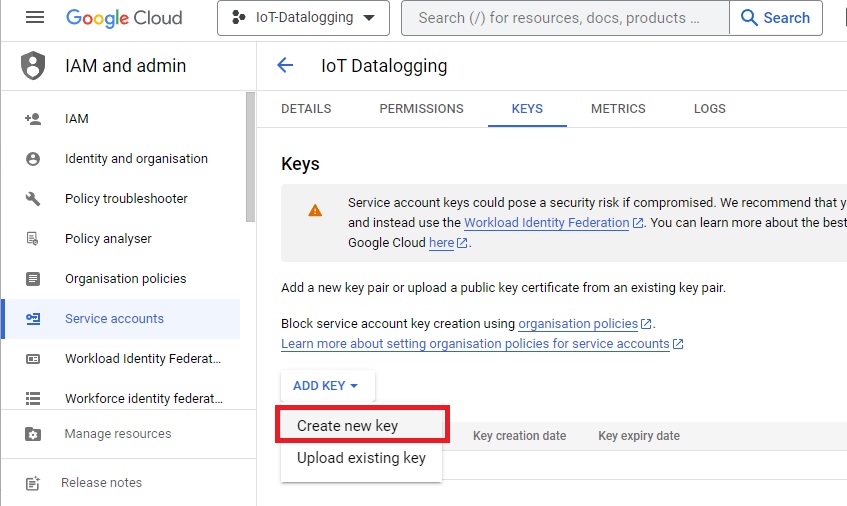Switch to the PERMISSIONS tab

421,109
